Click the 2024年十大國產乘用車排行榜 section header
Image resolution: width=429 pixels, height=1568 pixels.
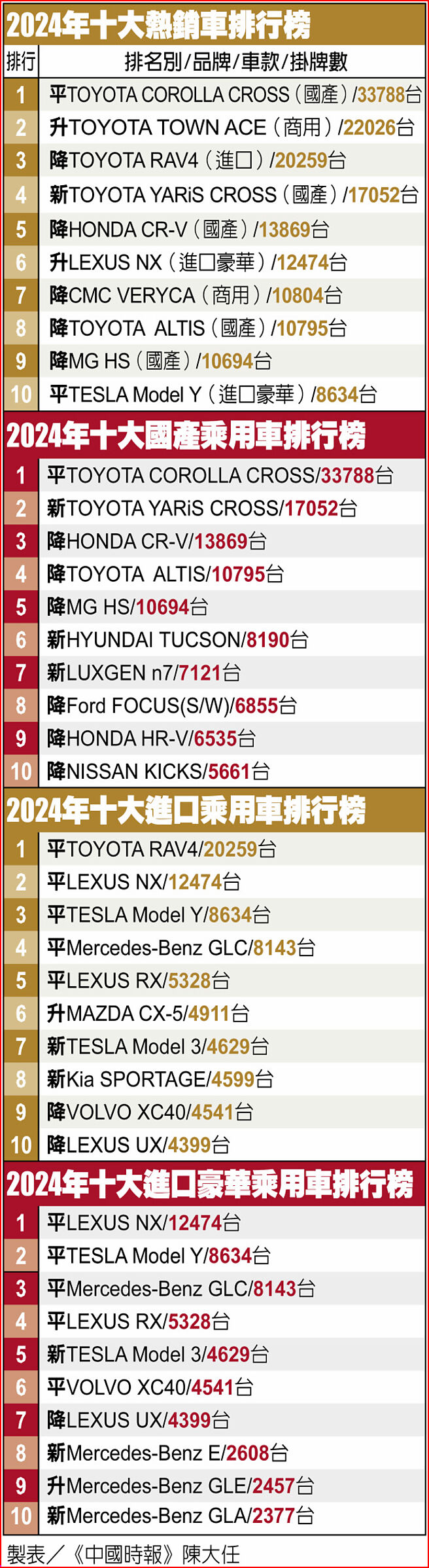pyautogui.click(x=186, y=436)
